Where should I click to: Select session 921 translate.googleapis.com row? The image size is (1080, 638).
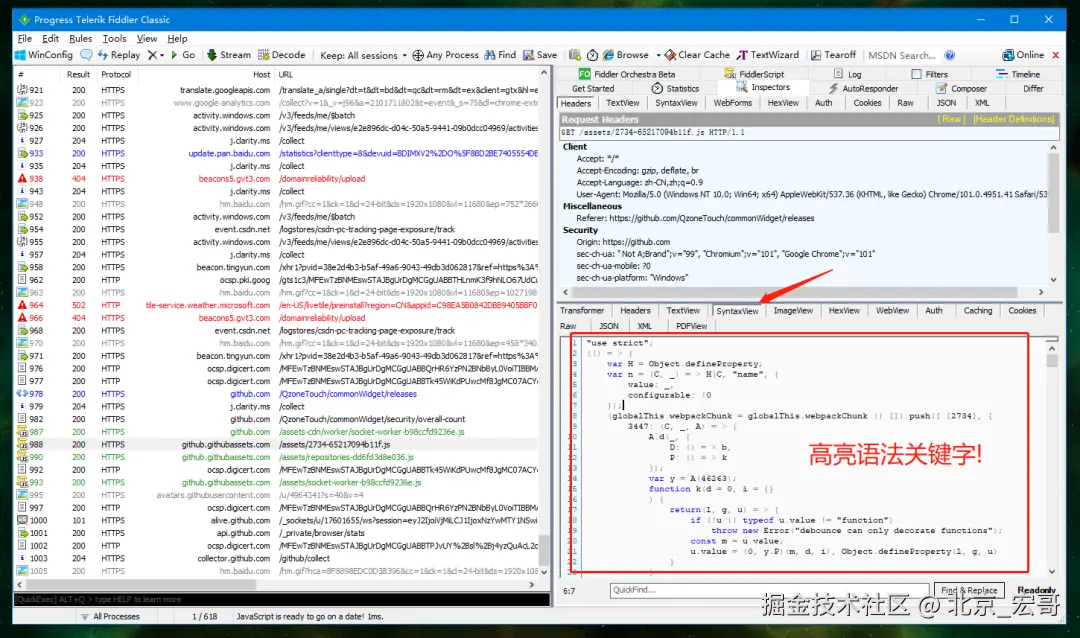(276, 90)
